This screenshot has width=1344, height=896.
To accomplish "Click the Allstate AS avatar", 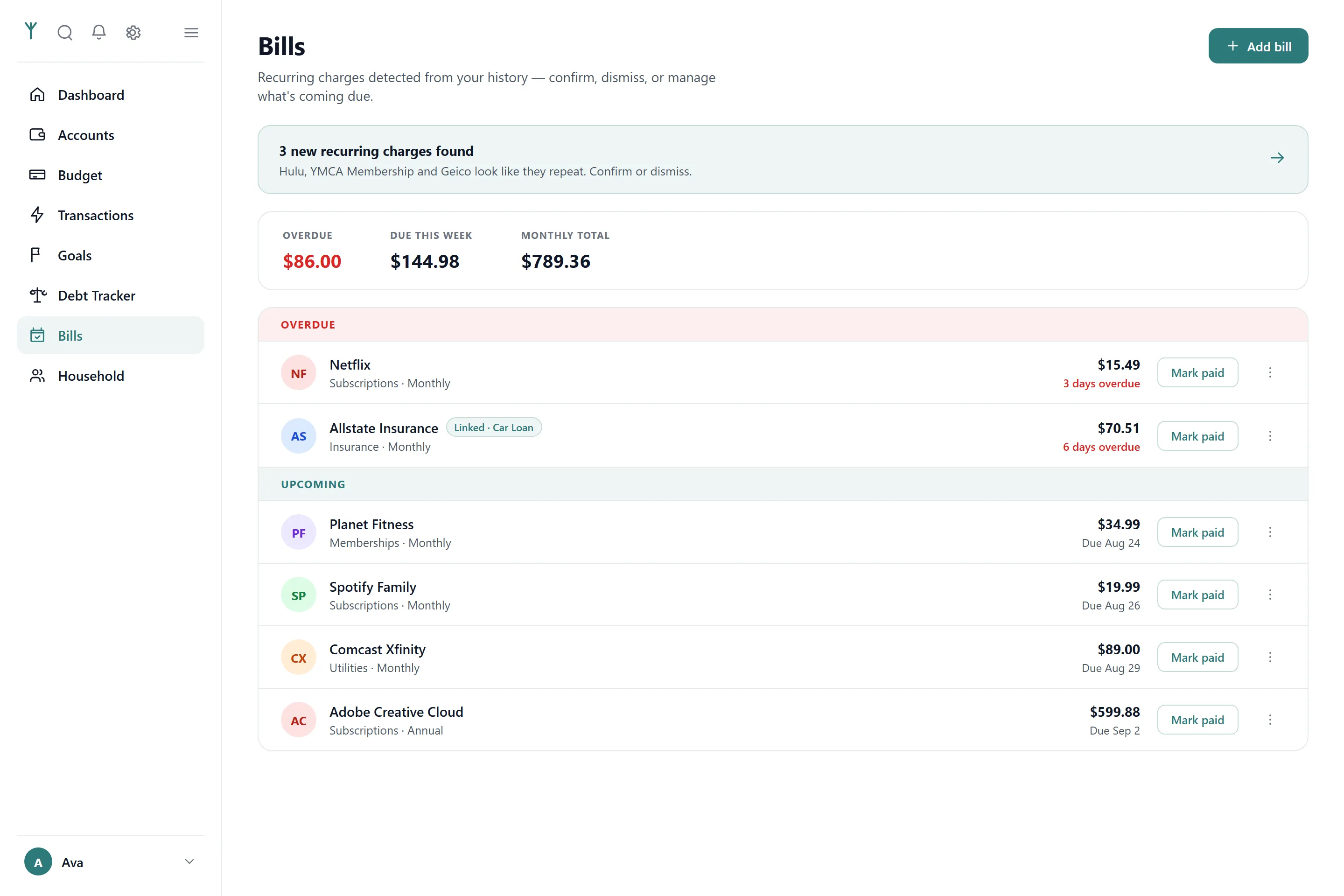I will (298, 436).
